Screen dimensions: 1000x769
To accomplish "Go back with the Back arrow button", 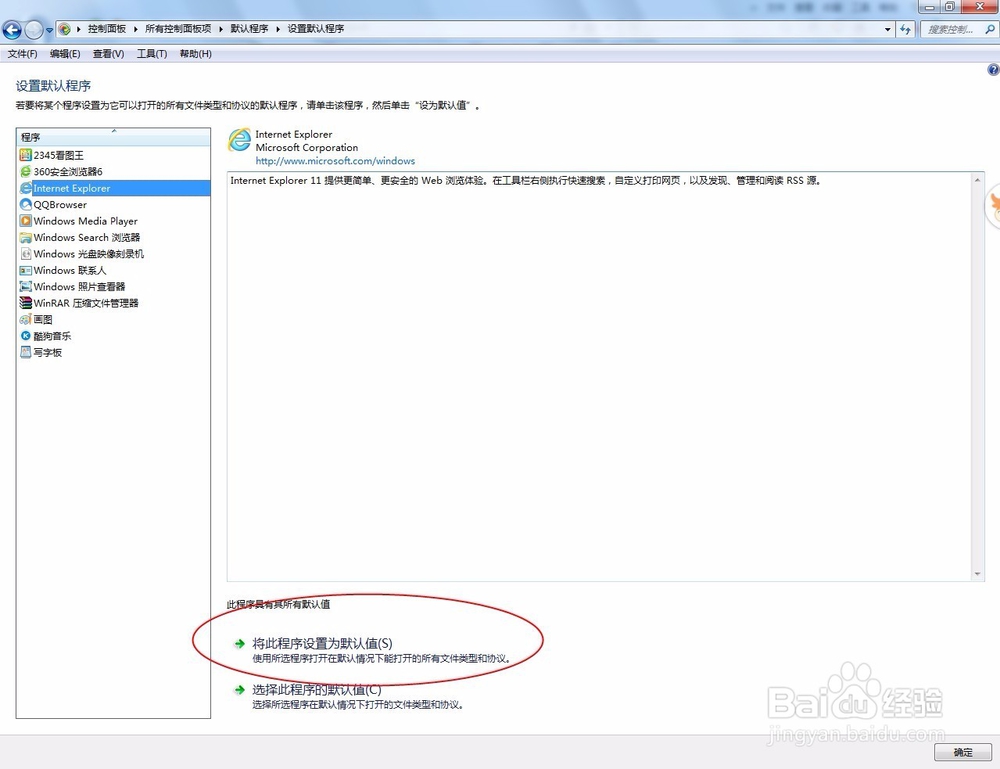I will click(12, 29).
